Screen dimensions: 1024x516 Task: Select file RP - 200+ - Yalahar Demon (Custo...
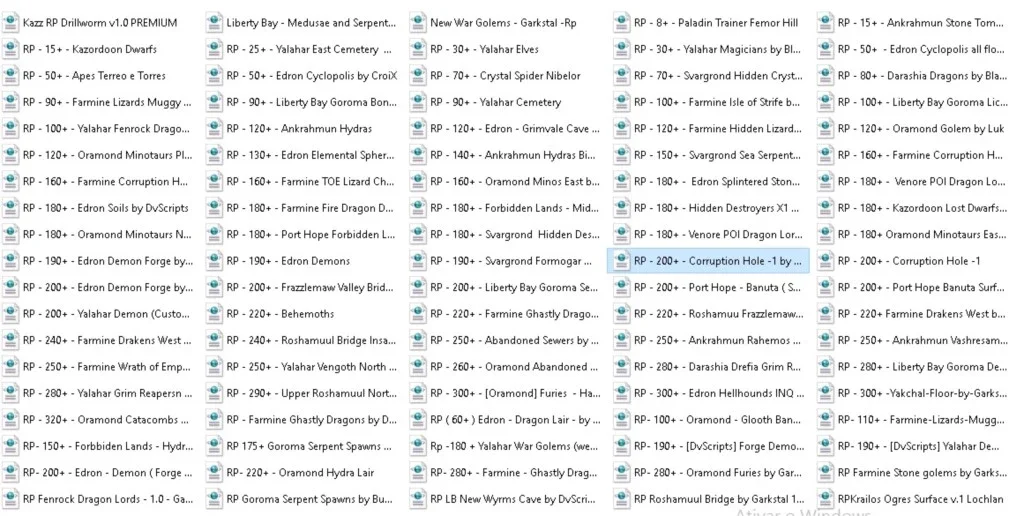point(106,314)
